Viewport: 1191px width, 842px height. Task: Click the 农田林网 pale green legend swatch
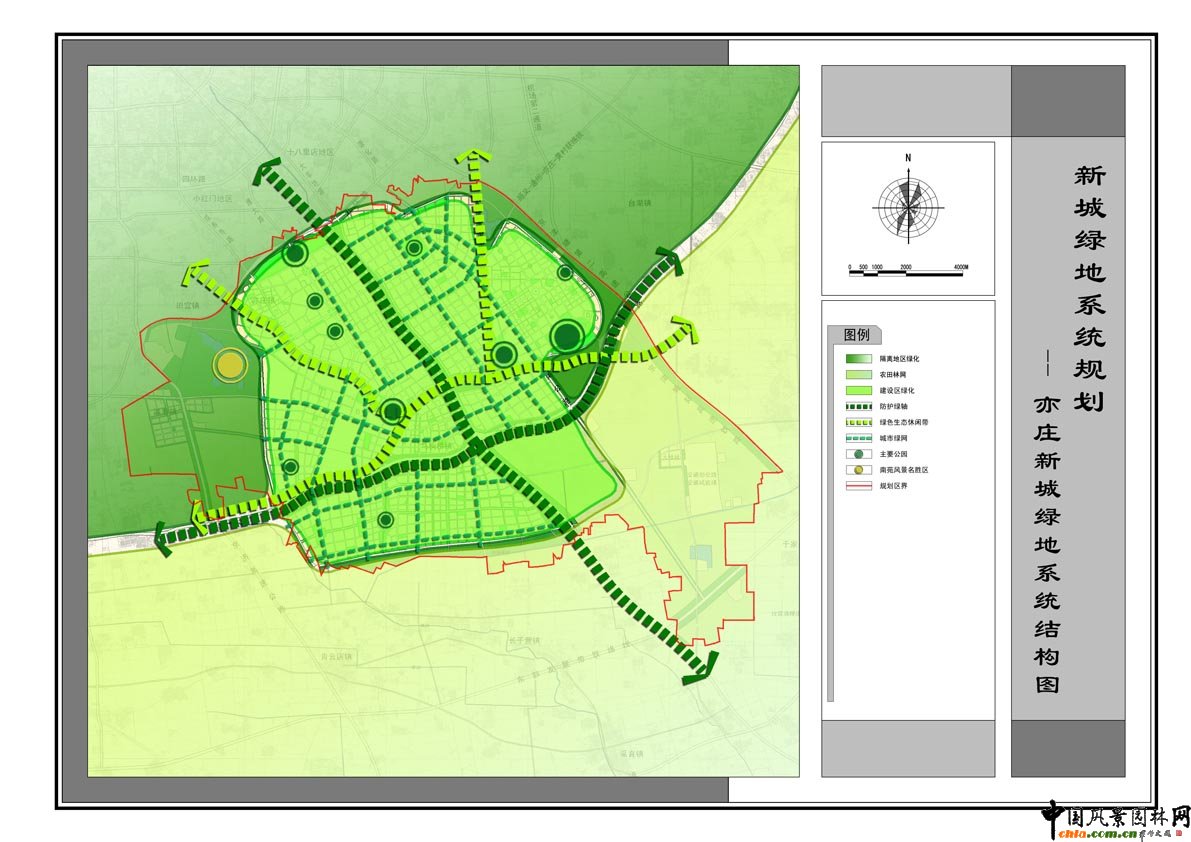pos(858,374)
